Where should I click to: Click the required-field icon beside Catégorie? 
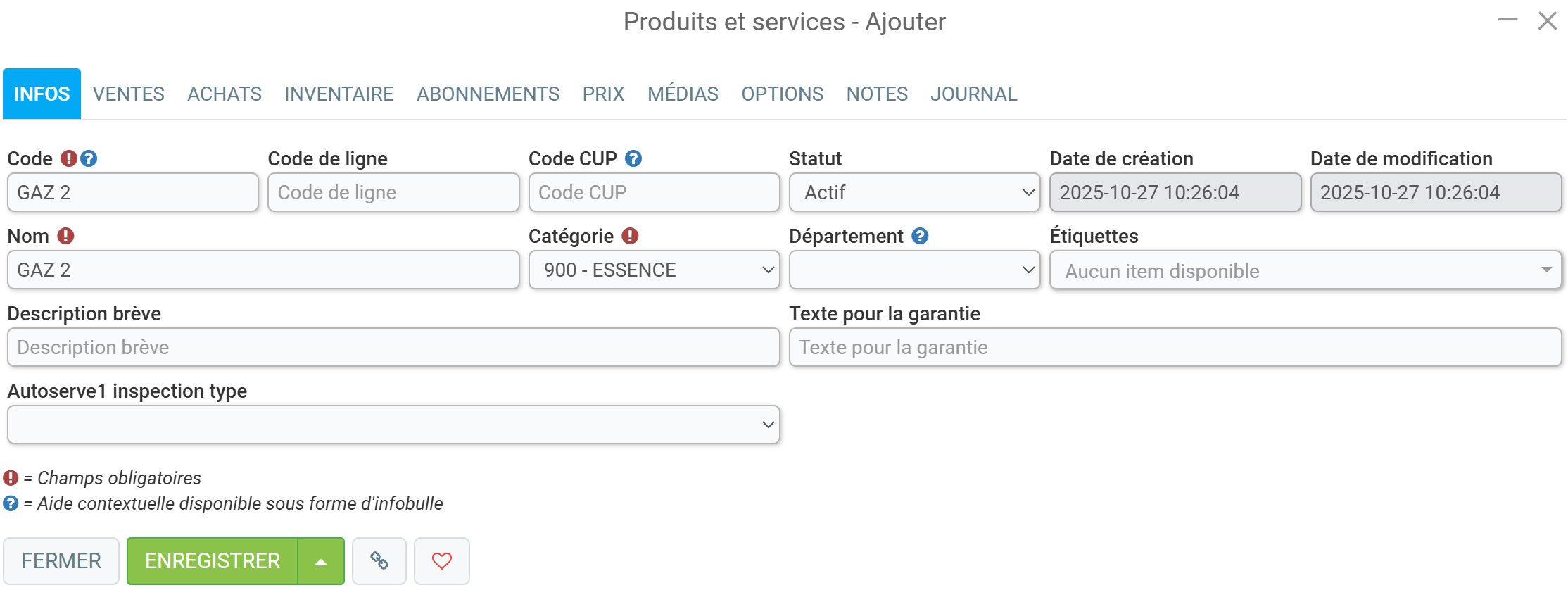630,236
